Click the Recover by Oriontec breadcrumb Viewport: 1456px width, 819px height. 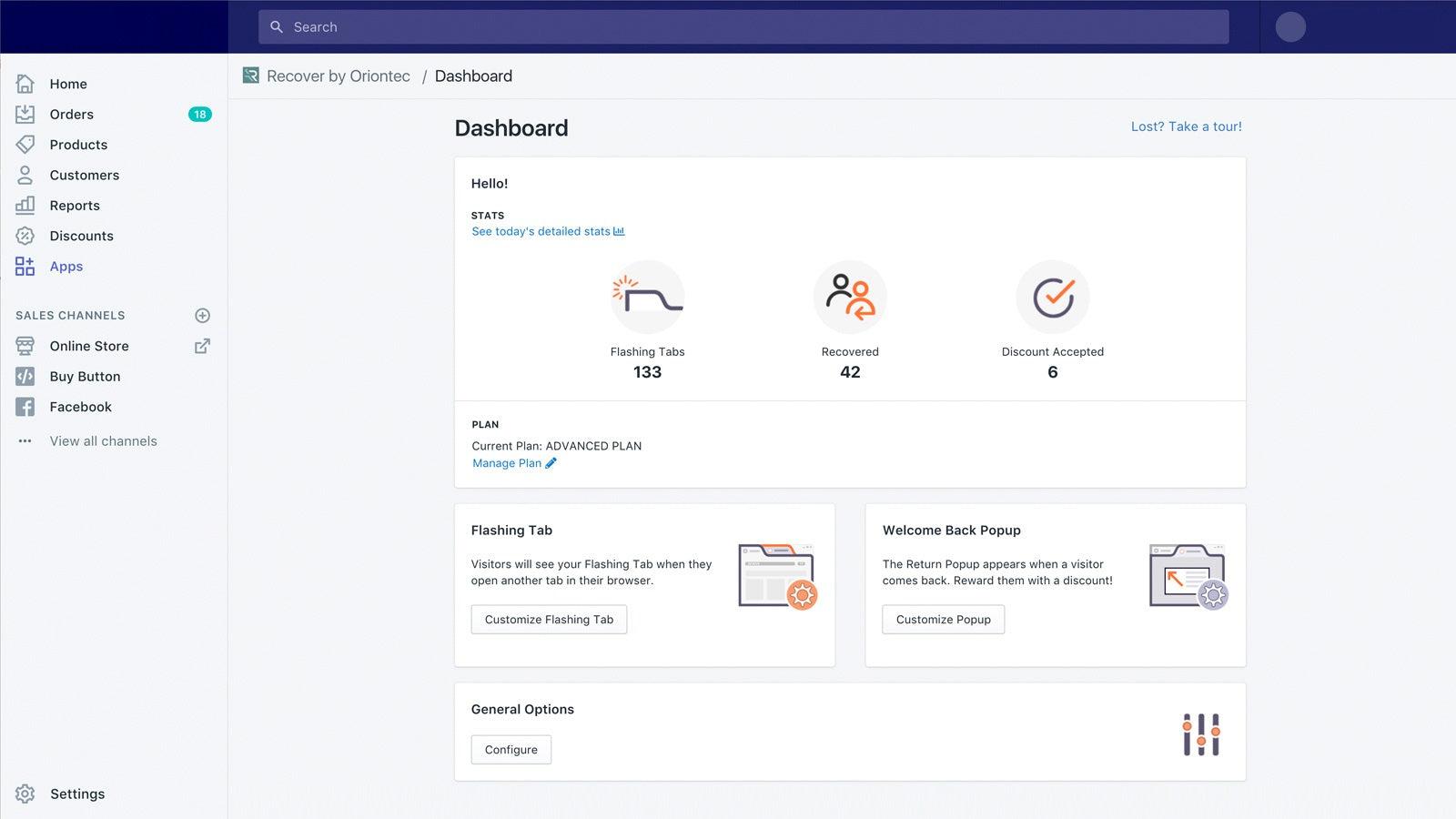338,76
